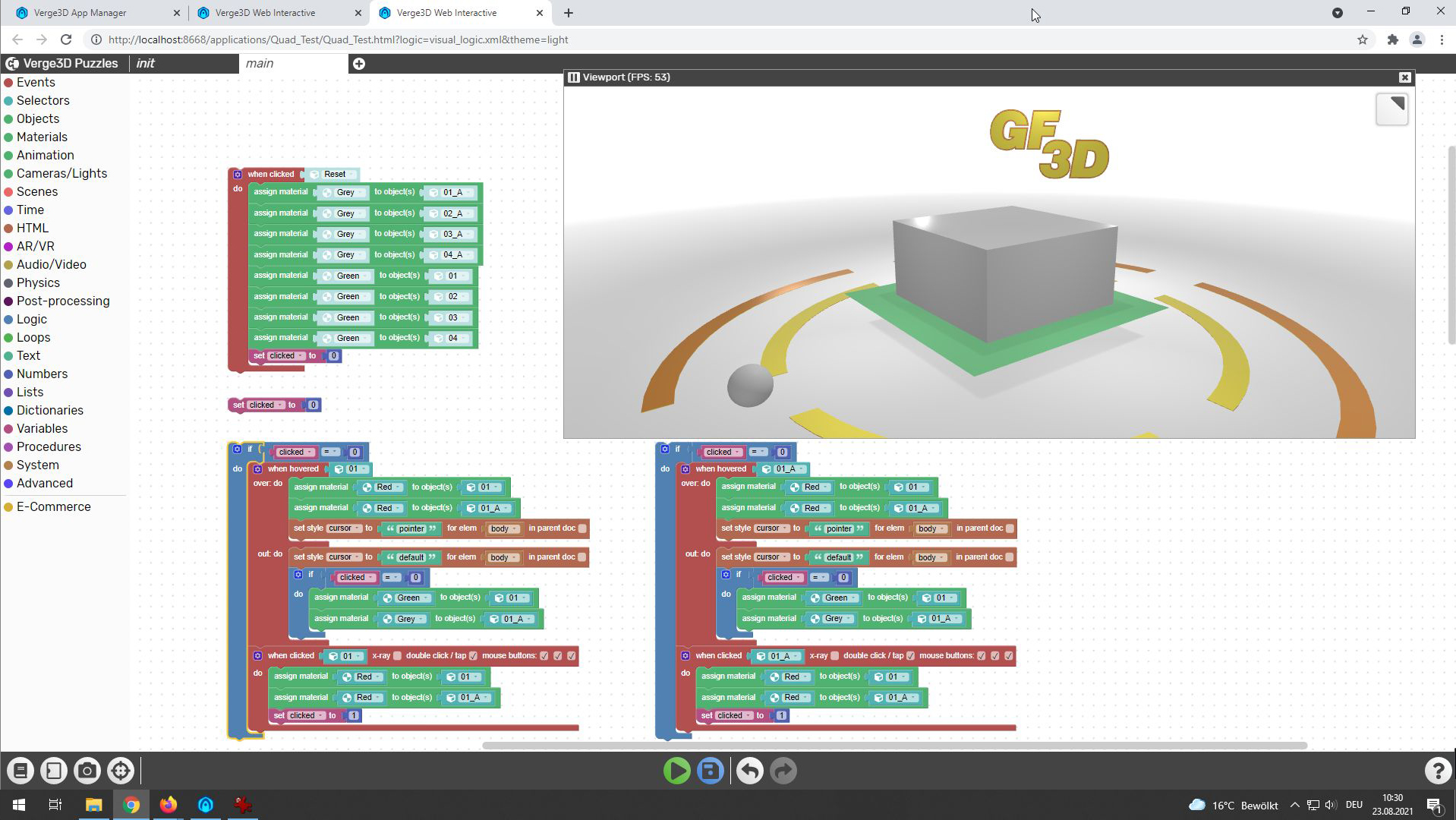The height and width of the screenshot is (820, 1456).
Task: Switch to the init tab
Action: 145,63
